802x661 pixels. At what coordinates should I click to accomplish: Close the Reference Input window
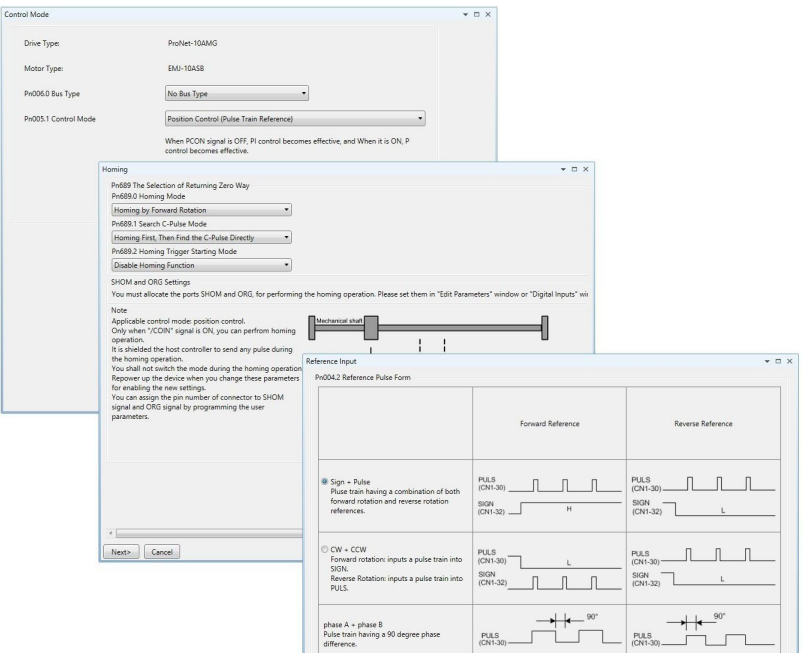790,361
